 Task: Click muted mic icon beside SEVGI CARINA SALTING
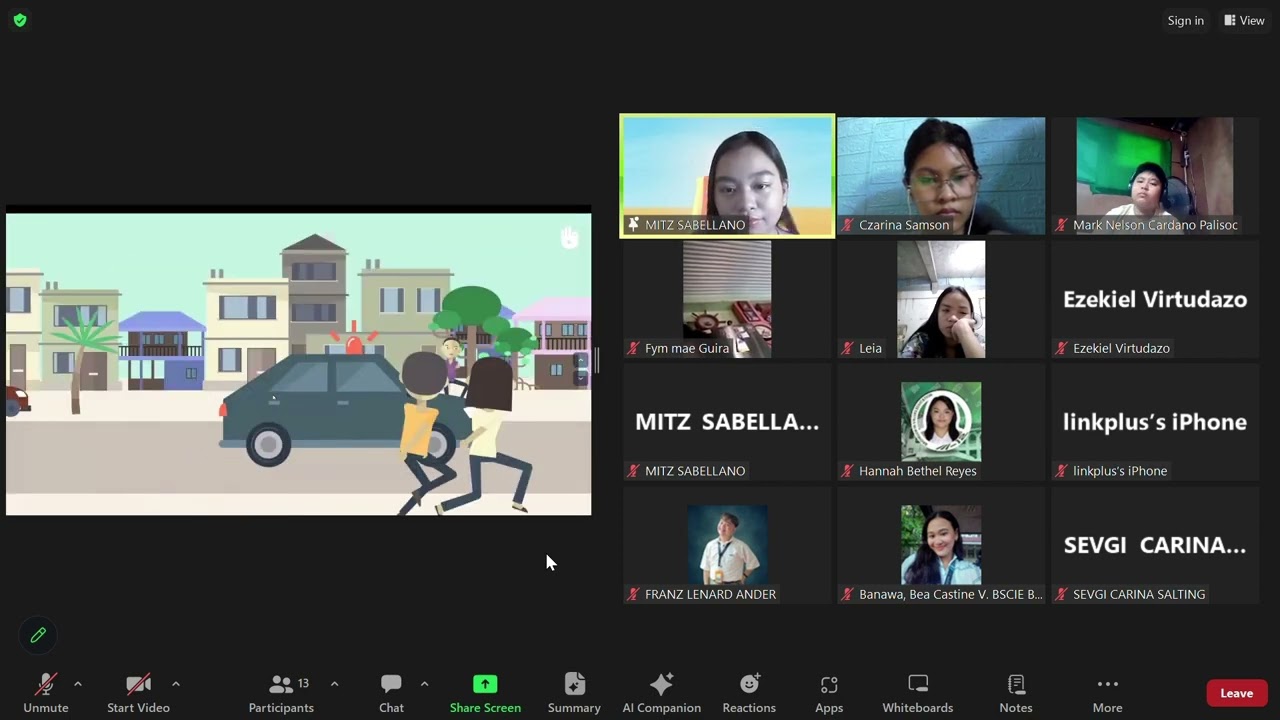[1062, 594]
